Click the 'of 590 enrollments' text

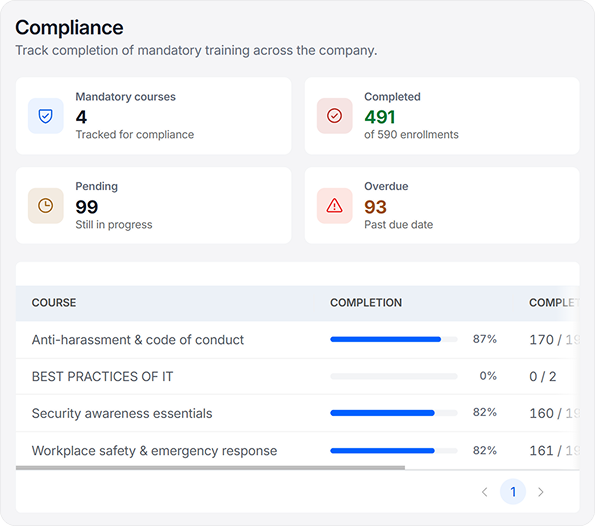tap(411, 134)
